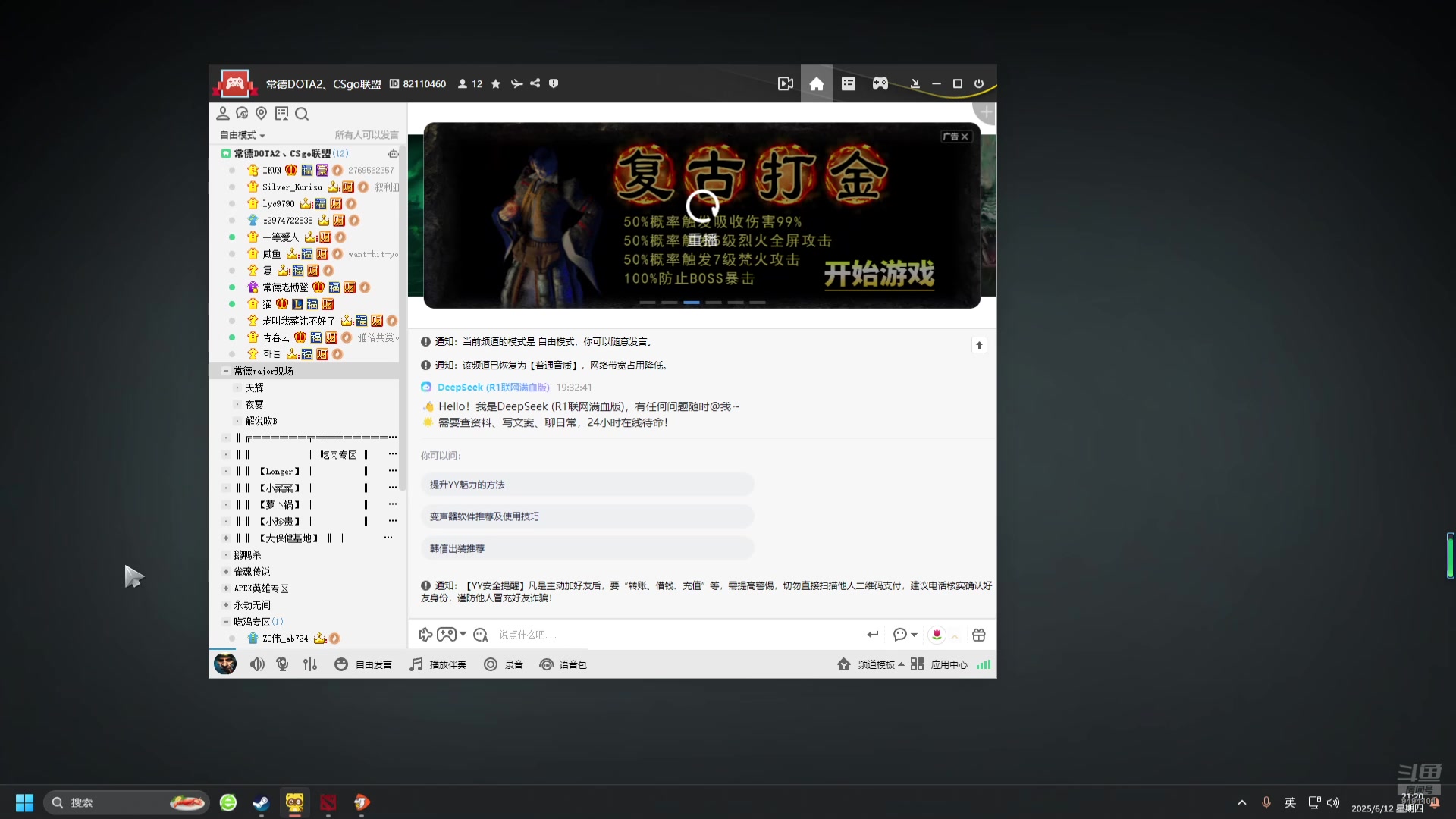Viewport: 1456px width, 819px height.
Task: Click the tulip flower gift icon
Action: [x=937, y=635]
